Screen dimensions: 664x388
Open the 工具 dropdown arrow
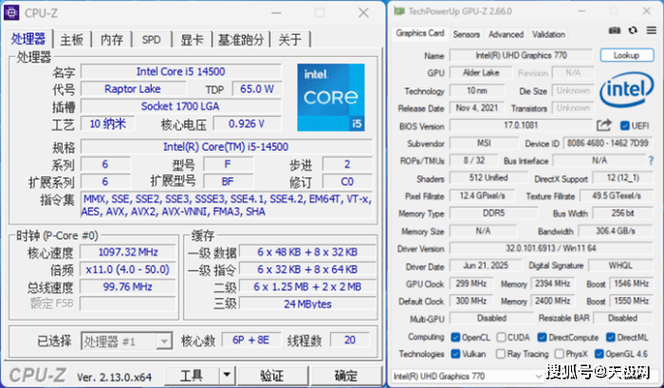coord(227,375)
